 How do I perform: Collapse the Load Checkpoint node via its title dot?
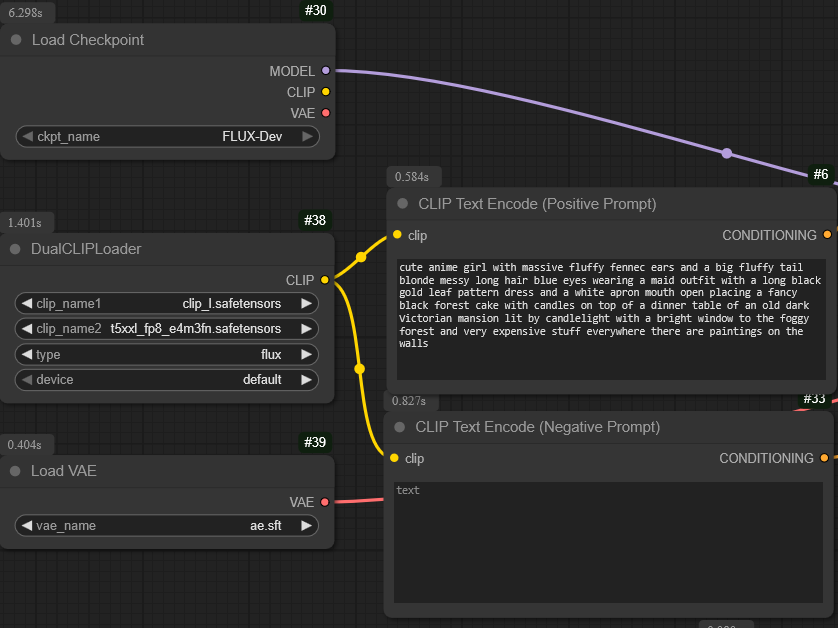coord(16,40)
